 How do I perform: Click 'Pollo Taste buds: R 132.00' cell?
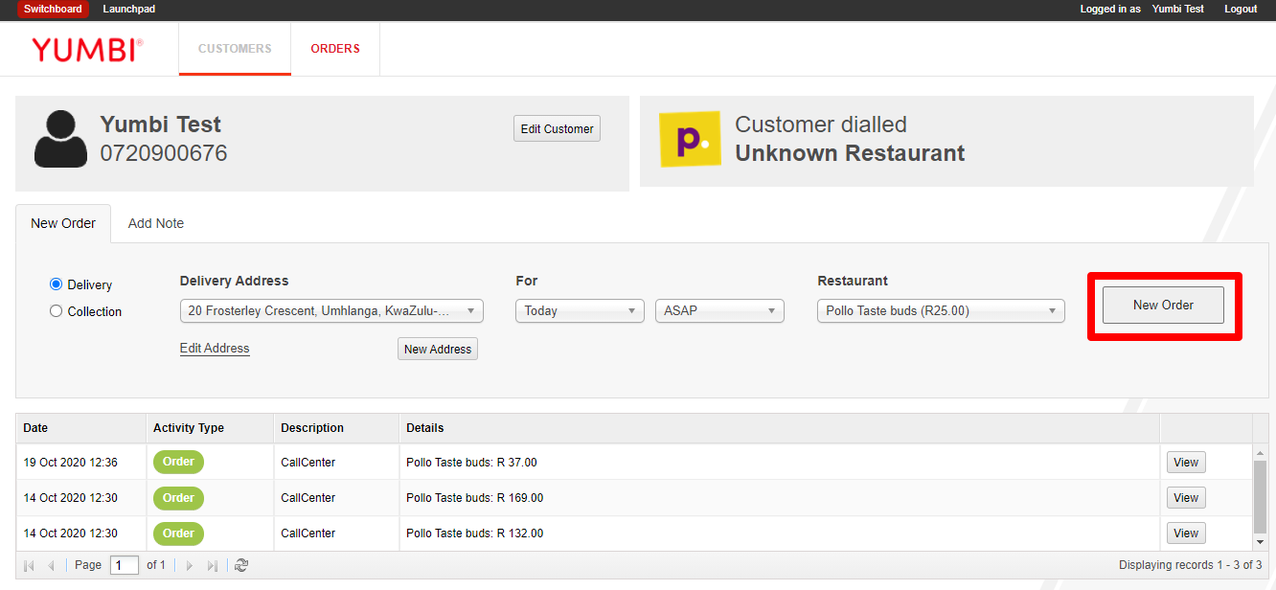pyautogui.click(x=779, y=533)
